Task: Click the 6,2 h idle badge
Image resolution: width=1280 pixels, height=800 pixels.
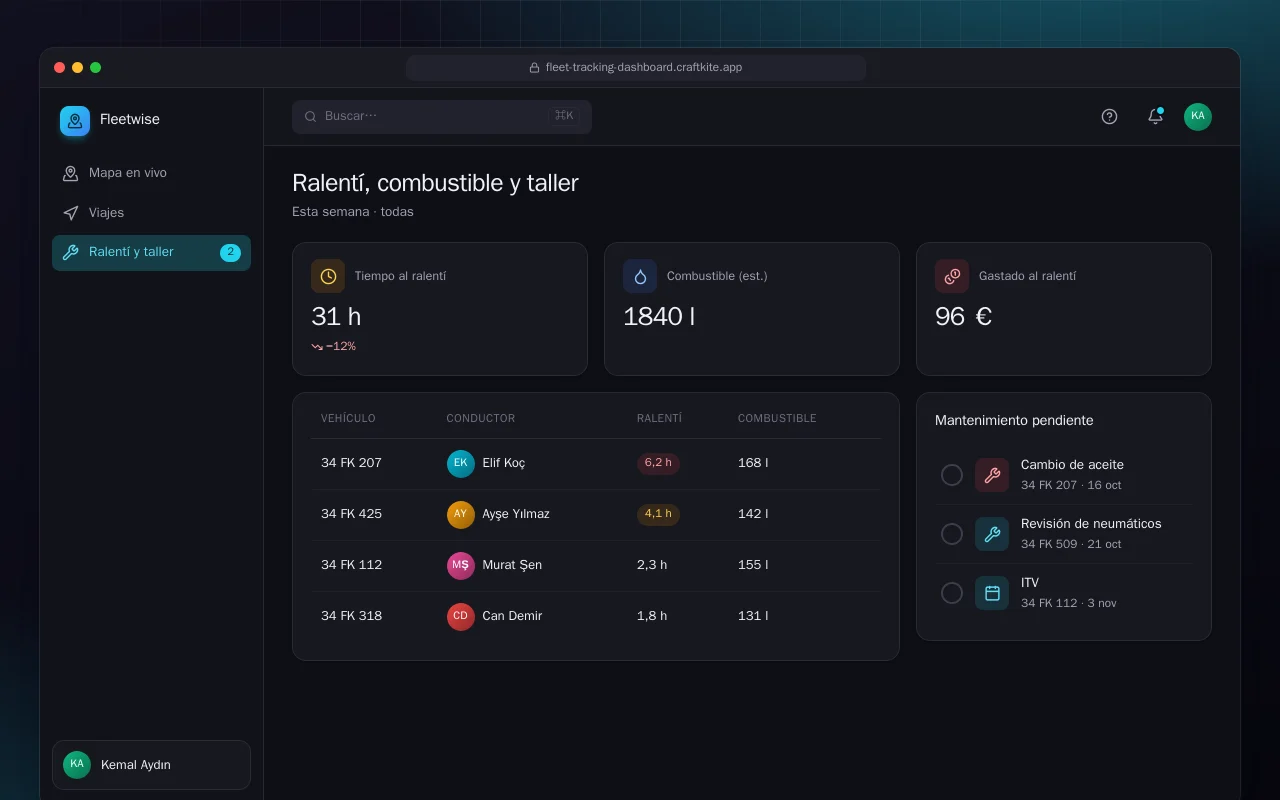Action: point(658,463)
